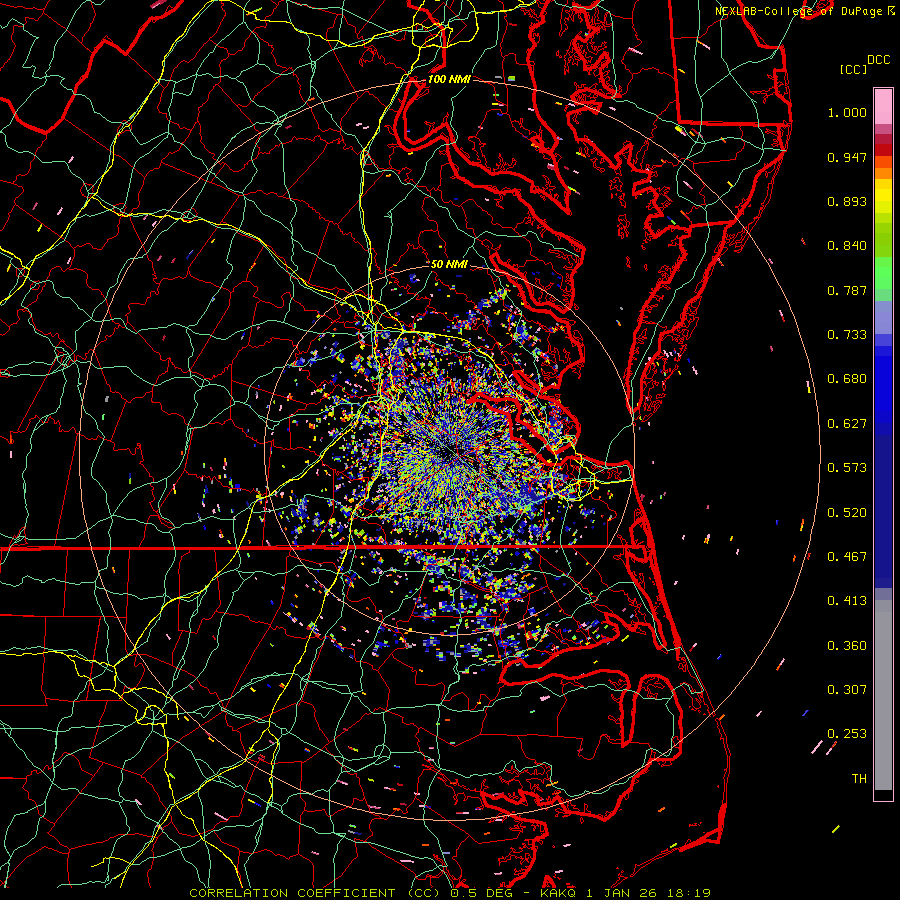Click the 0.733 legend value
Image resolution: width=900 pixels, height=900 pixels.
click(x=847, y=335)
